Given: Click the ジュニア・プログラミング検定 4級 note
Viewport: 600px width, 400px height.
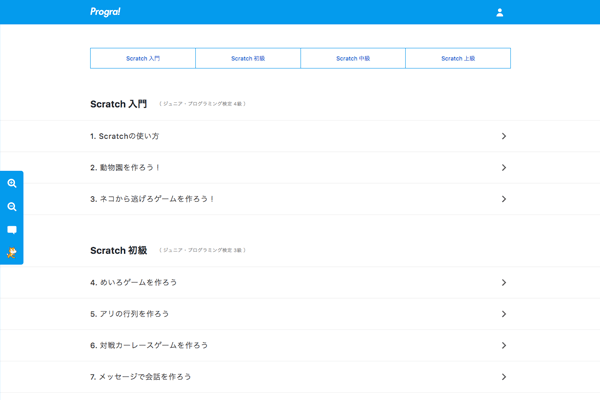Looking at the screenshot, I should coord(202,104).
